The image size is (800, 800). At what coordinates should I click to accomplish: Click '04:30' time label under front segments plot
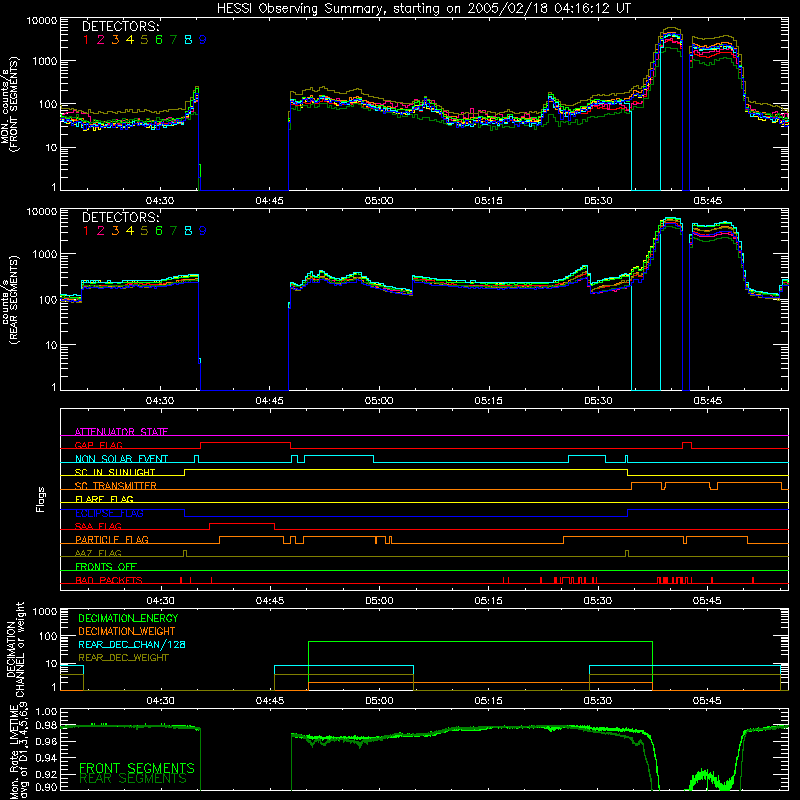160,201
